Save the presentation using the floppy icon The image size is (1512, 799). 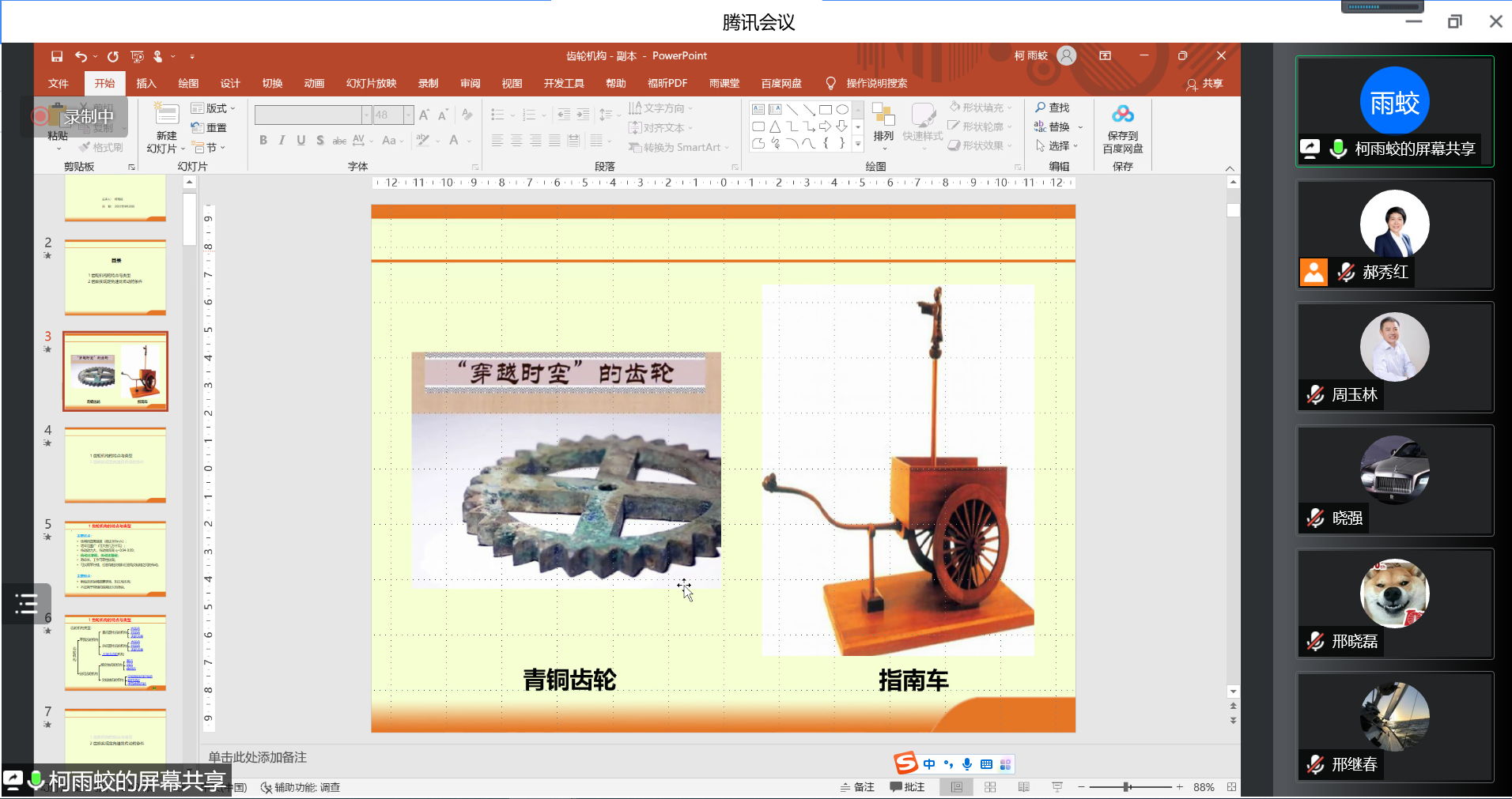coord(57,56)
